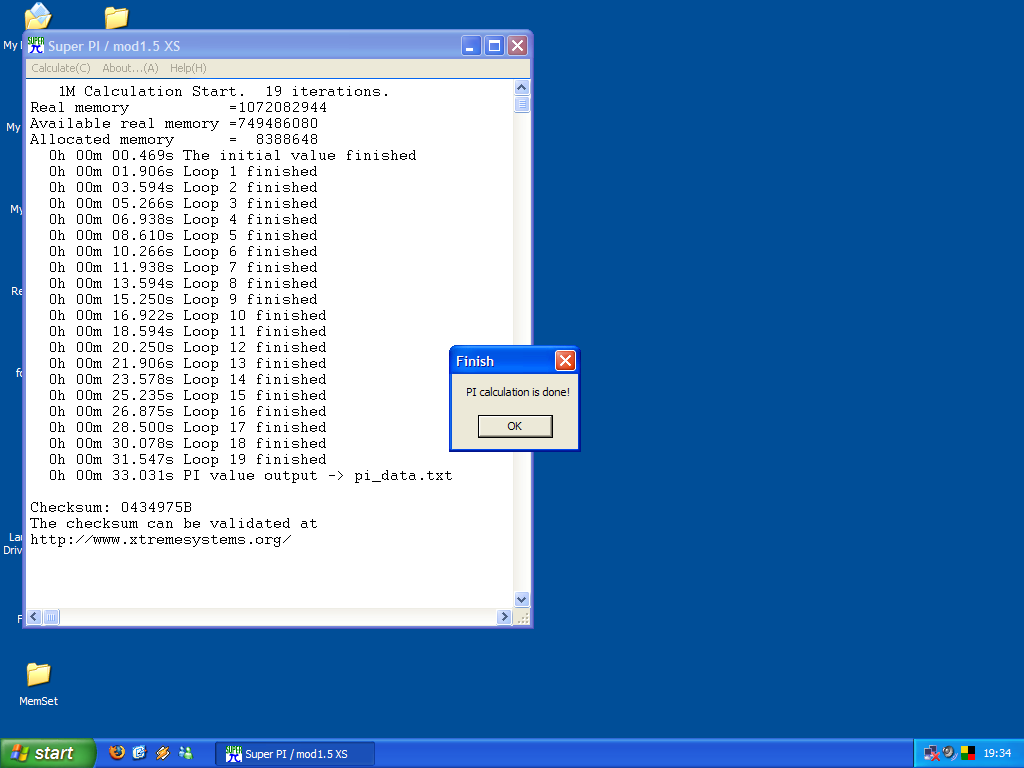The height and width of the screenshot is (768, 1024).
Task: Click 'The checksum can be validated at' line
Action: (x=174, y=523)
